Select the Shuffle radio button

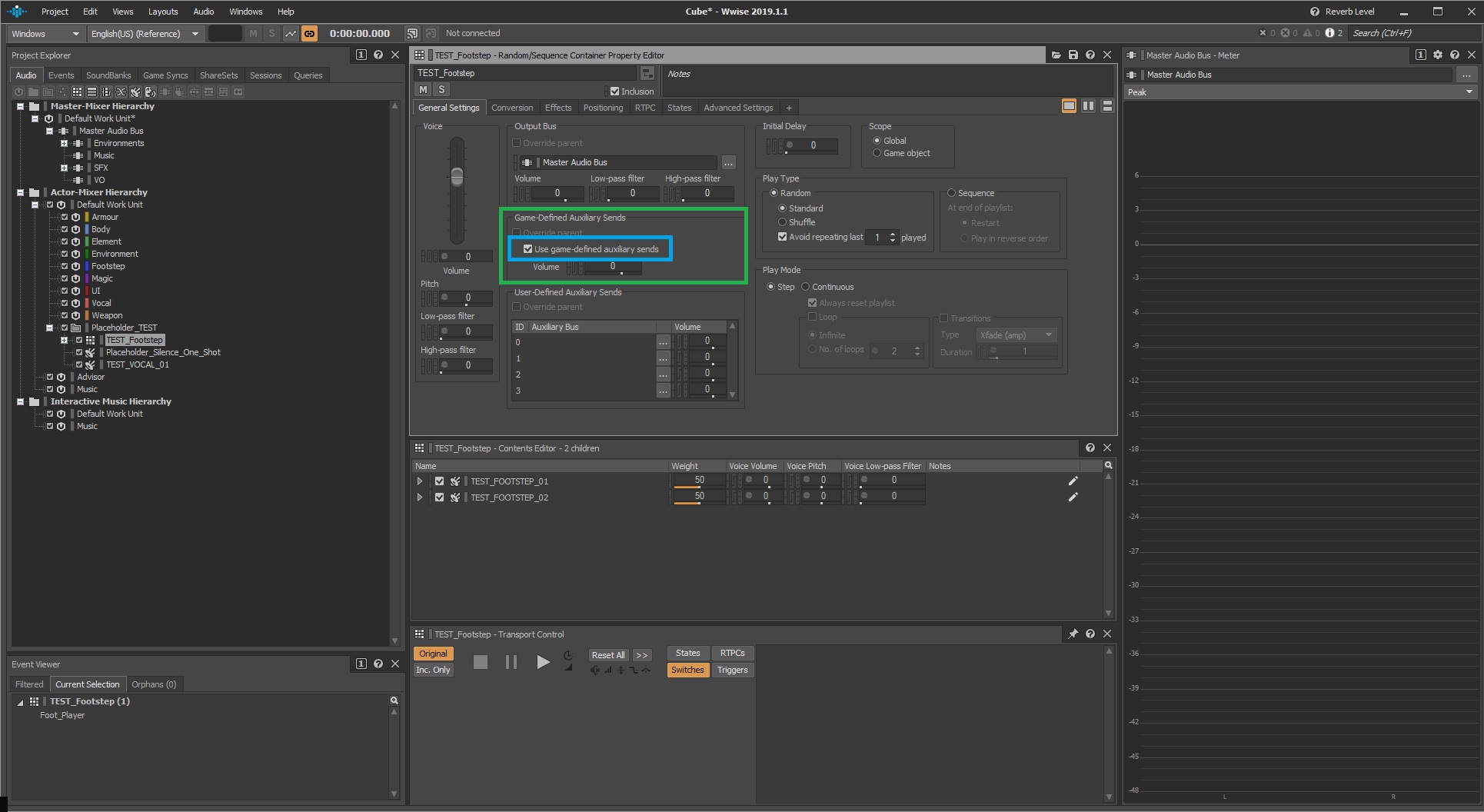pos(782,222)
